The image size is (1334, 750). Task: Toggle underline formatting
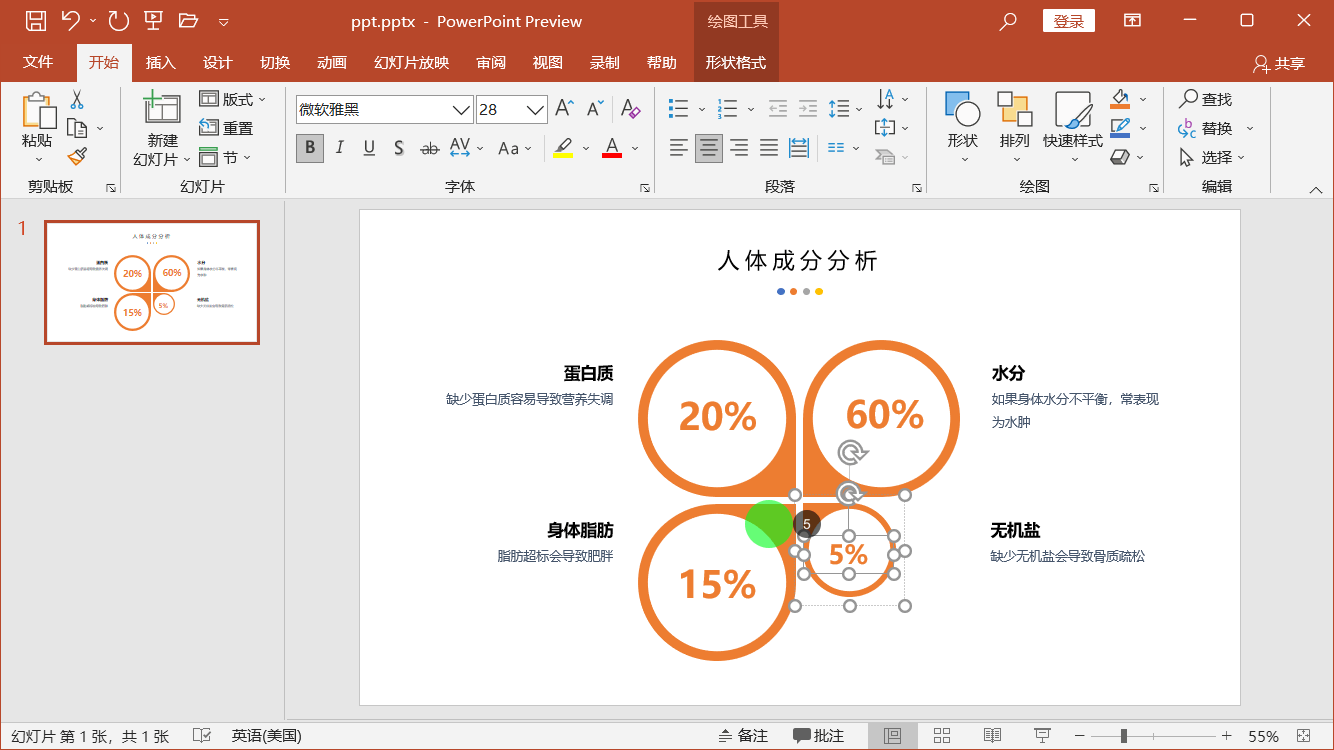click(x=368, y=147)
